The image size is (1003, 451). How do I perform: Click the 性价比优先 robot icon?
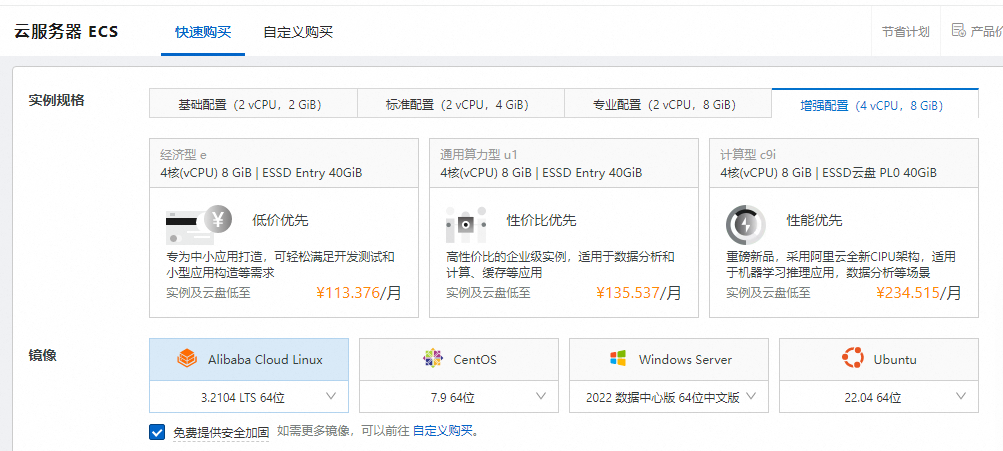[465, 221]
